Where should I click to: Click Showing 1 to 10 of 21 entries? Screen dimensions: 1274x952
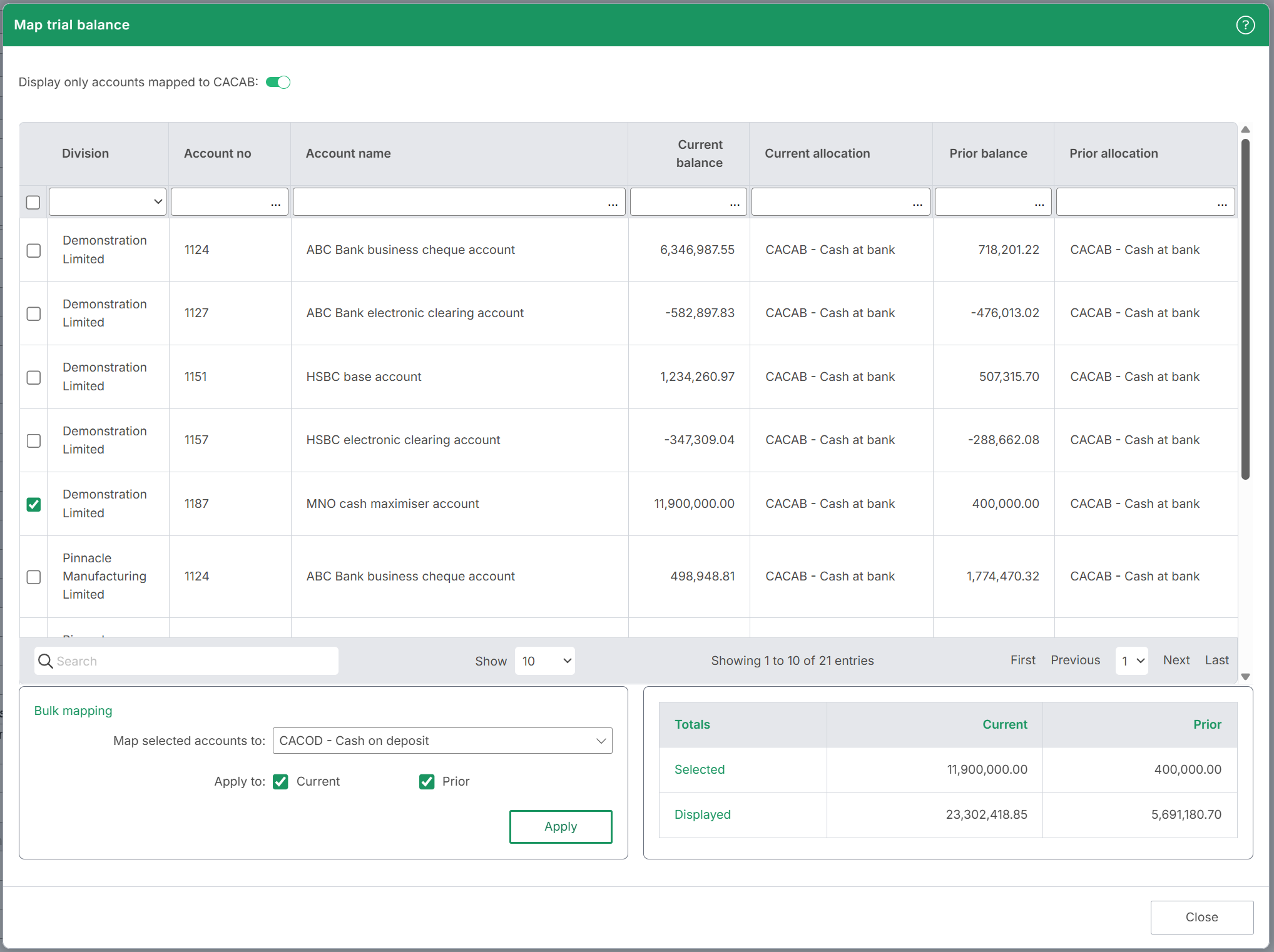(792, 661)
